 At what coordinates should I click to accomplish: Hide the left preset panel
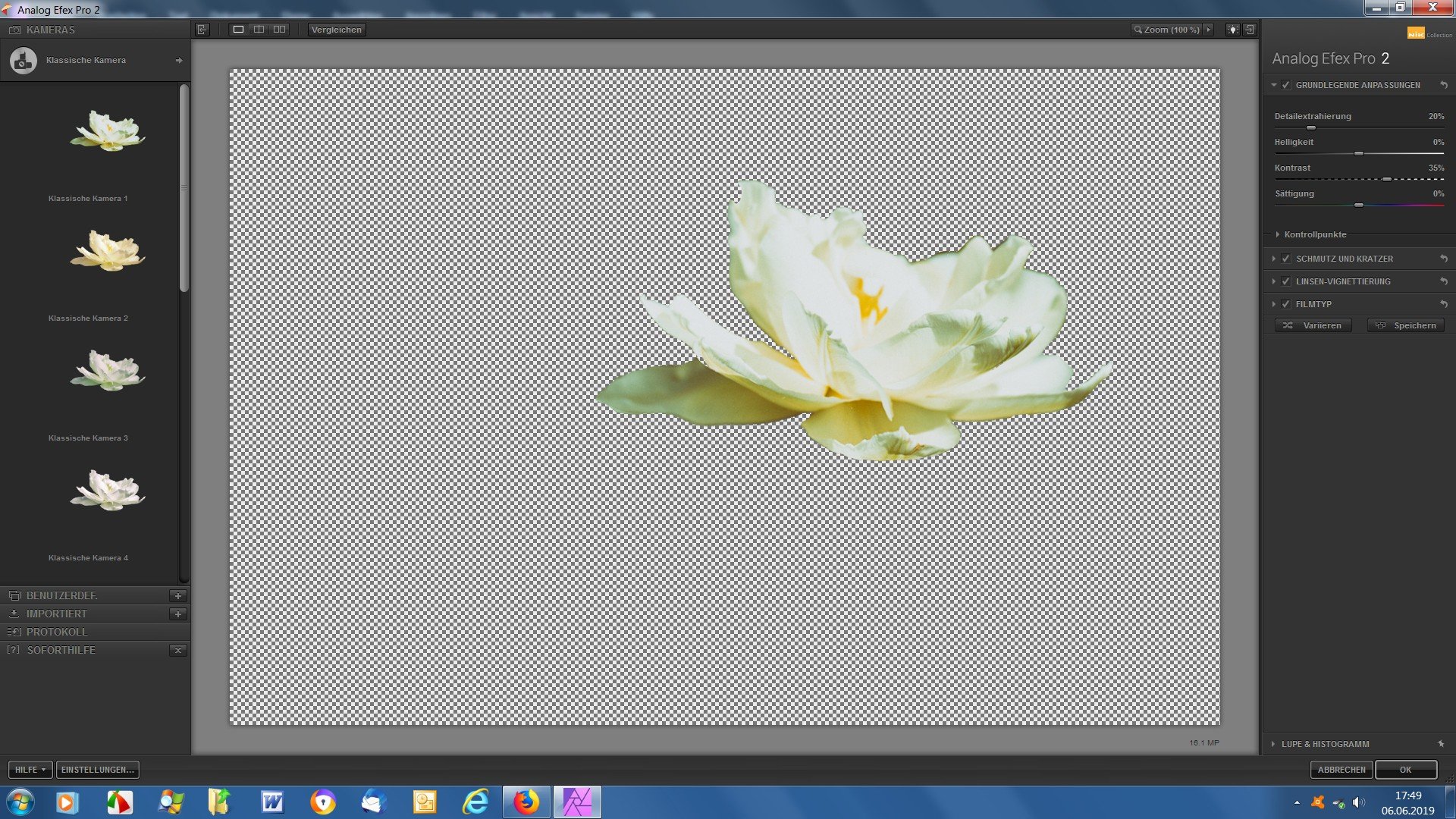(202, 30)
